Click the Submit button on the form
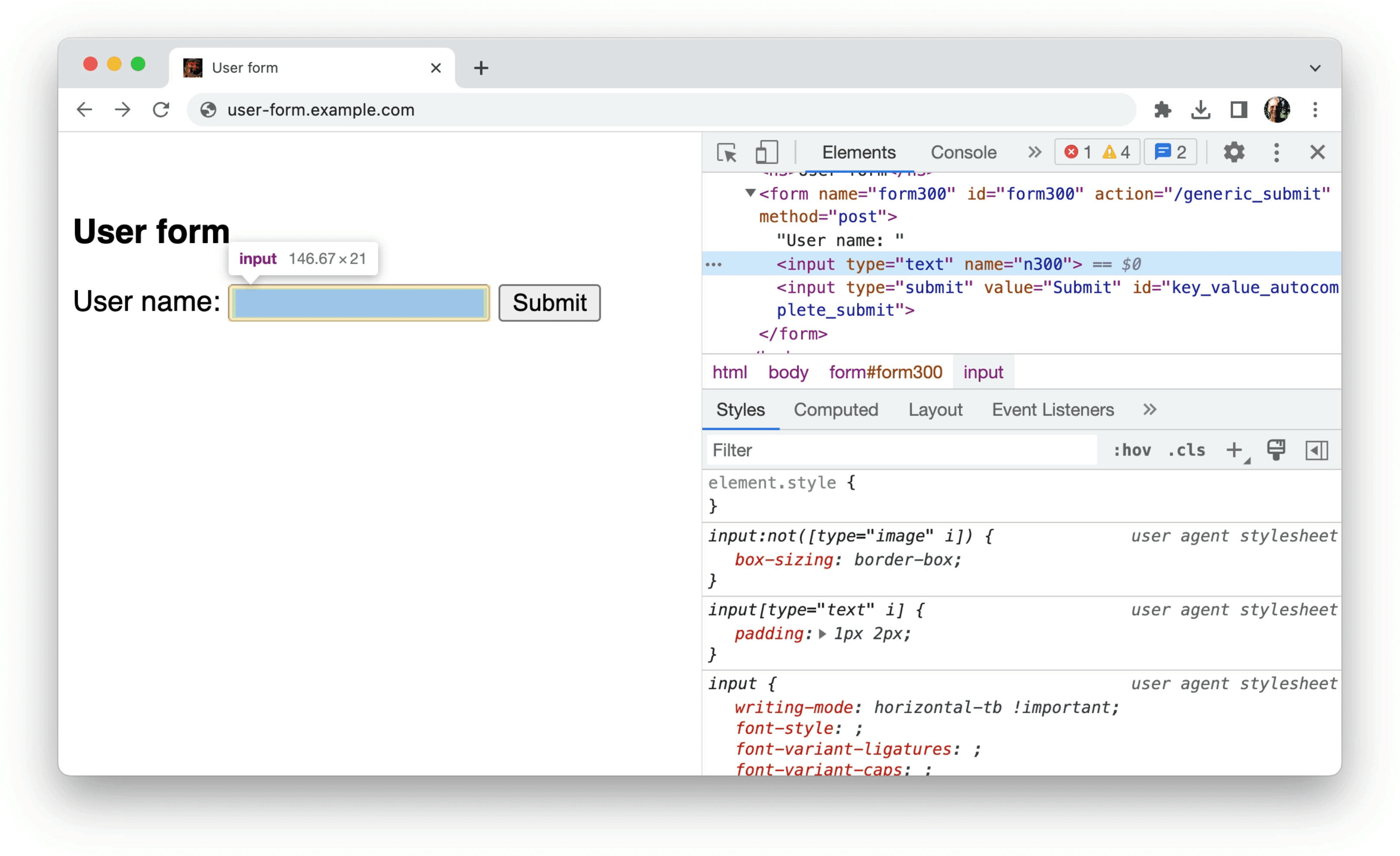The height and width of the screenshot is (856, 1400). (549, 302)
